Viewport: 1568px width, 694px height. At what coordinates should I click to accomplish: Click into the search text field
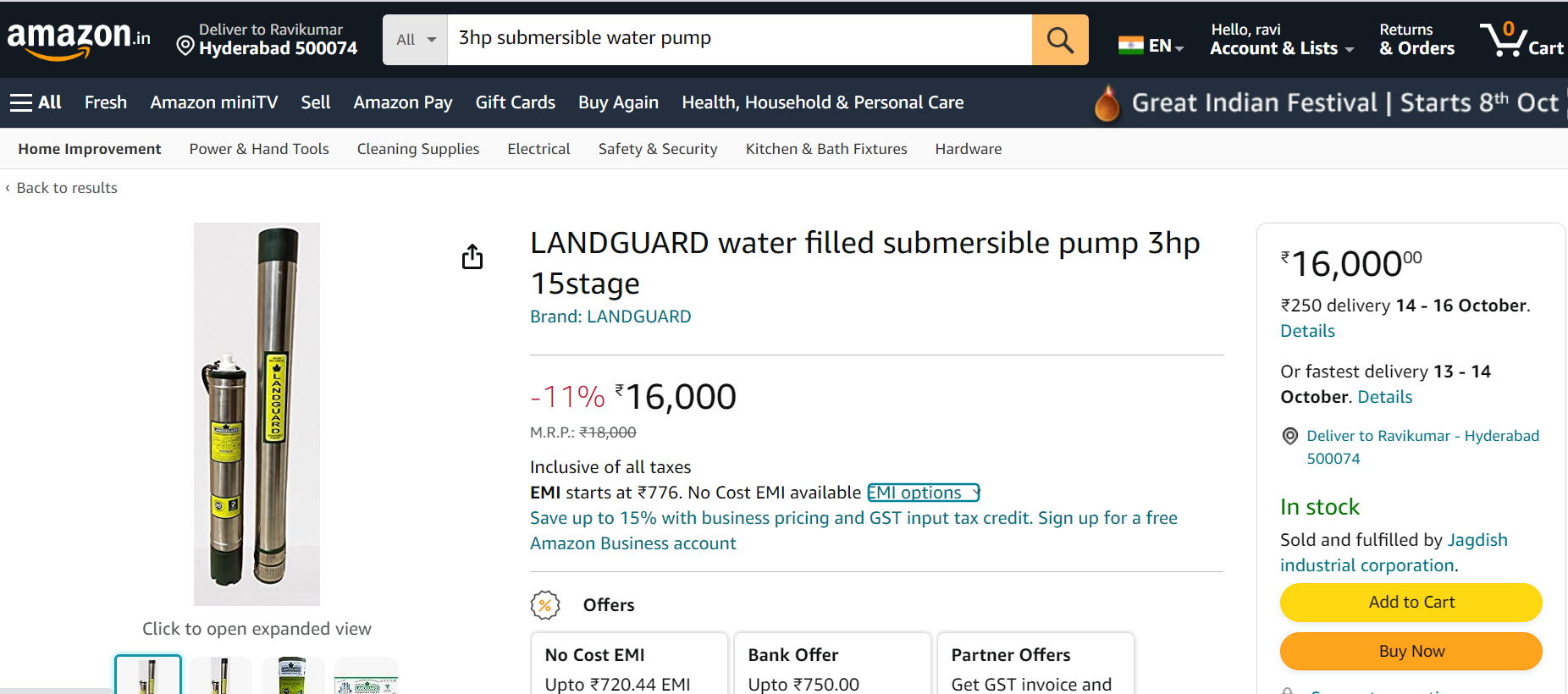pos(739,40)
